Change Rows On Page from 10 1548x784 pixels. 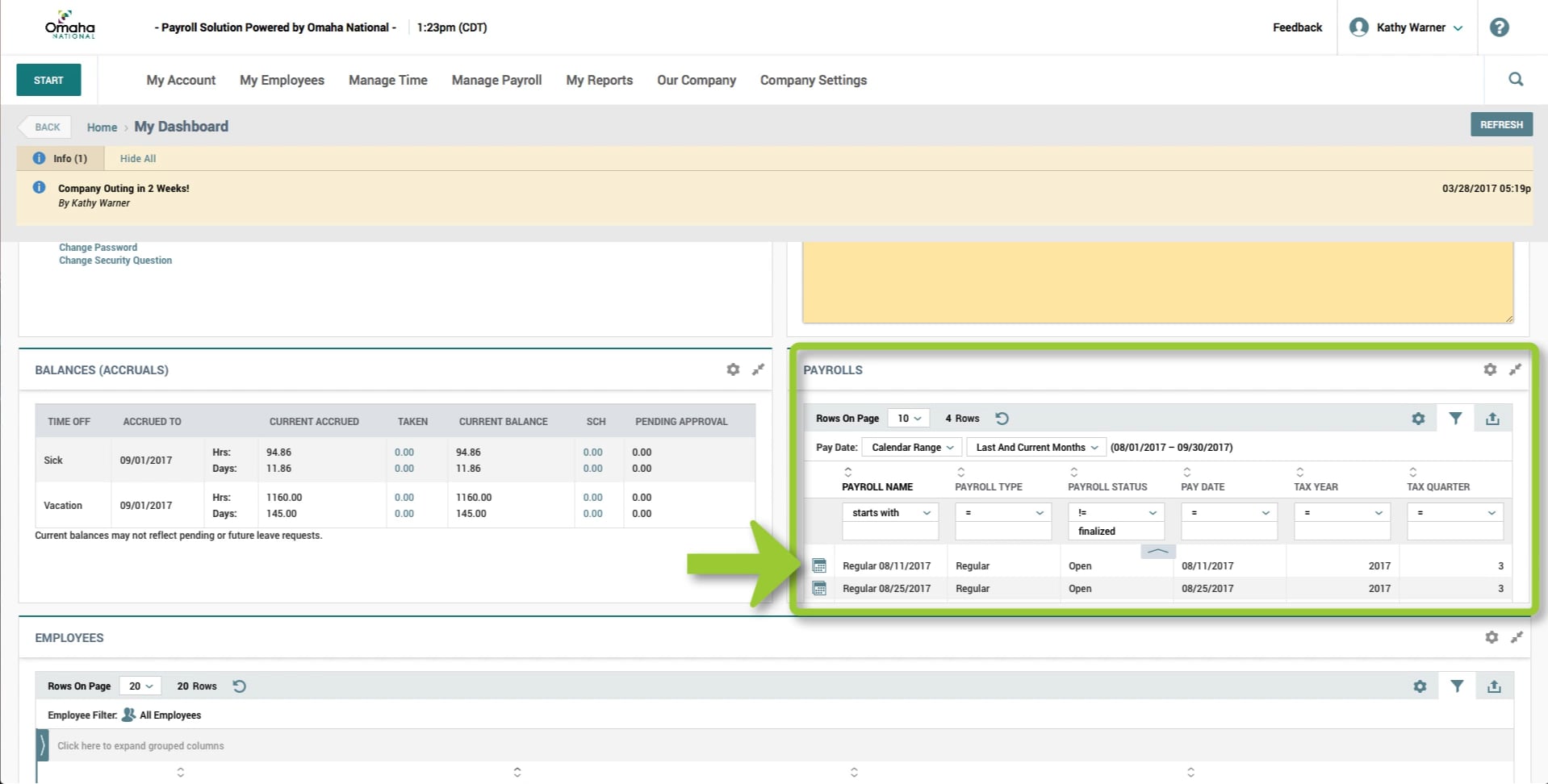tap(907, 418)
